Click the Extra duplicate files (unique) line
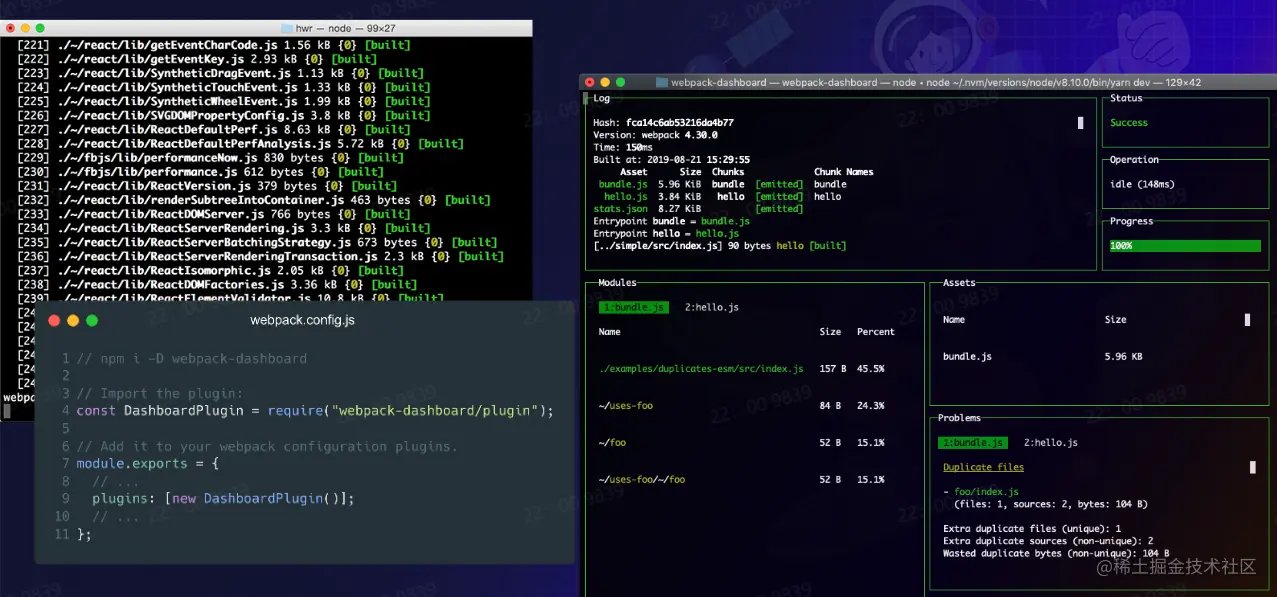The height and width of the screenshot is (597, 1277). 1032,528
